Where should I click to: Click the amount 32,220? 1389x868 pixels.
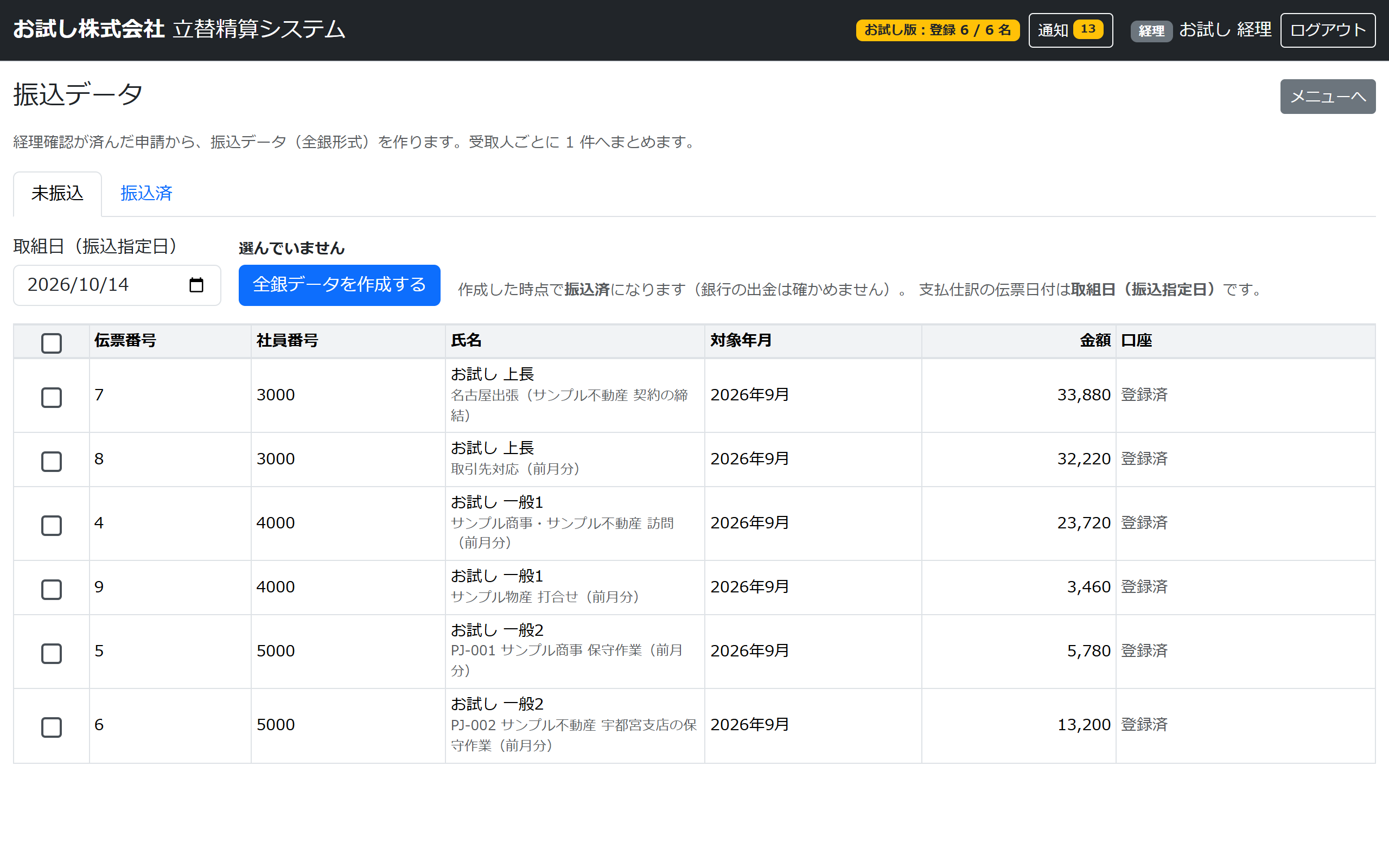tap(1084, 459)
